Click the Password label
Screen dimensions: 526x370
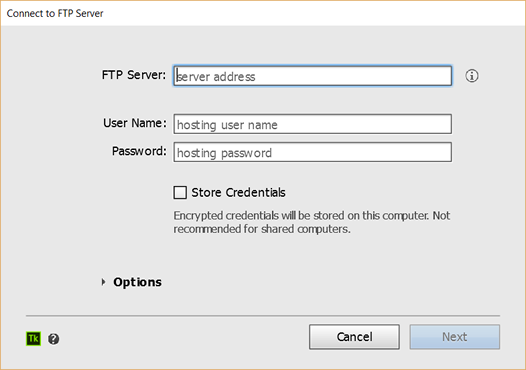[x=139, y=151]
